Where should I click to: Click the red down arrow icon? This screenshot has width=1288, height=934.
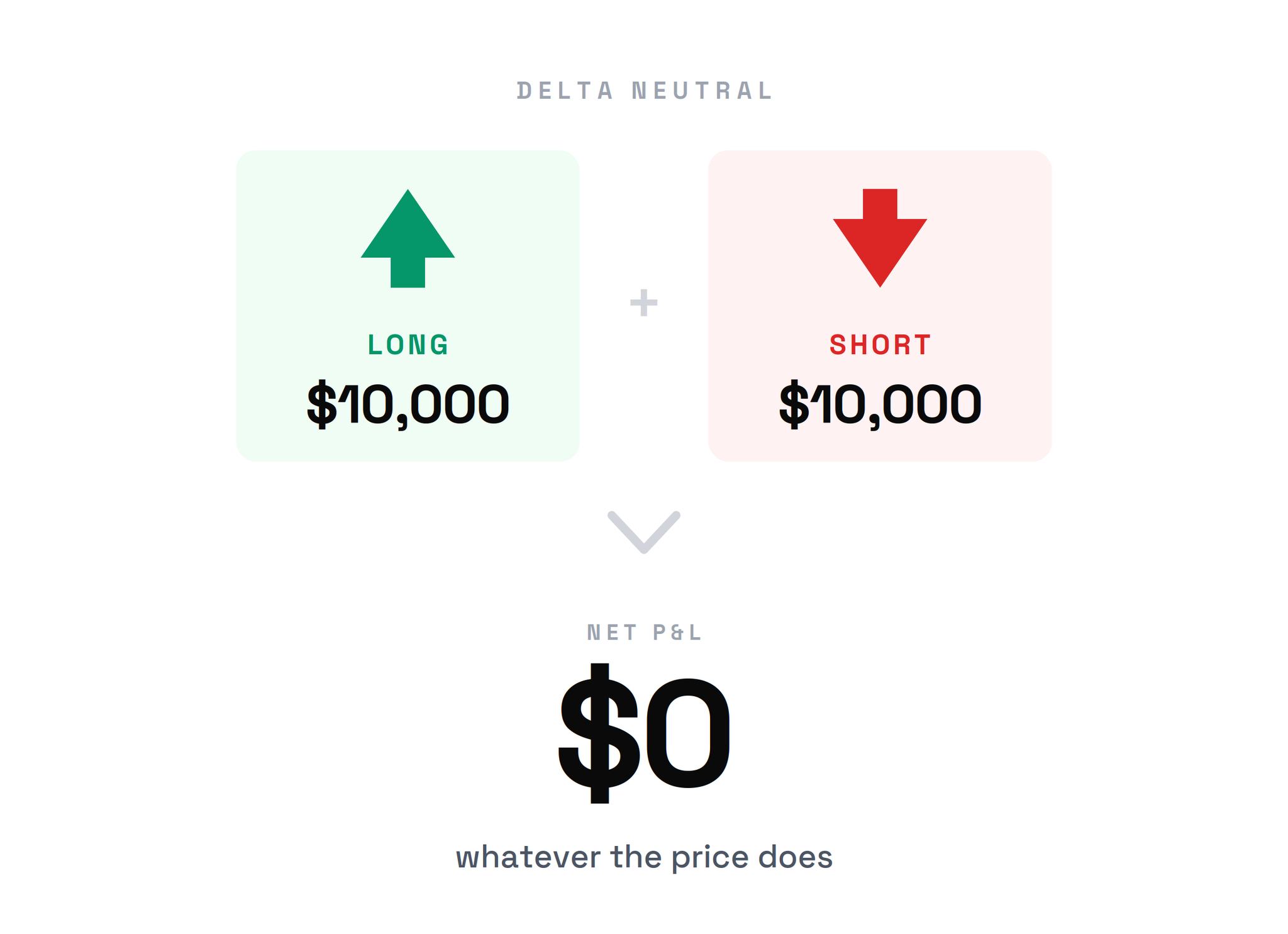click(x=880, y=238)
